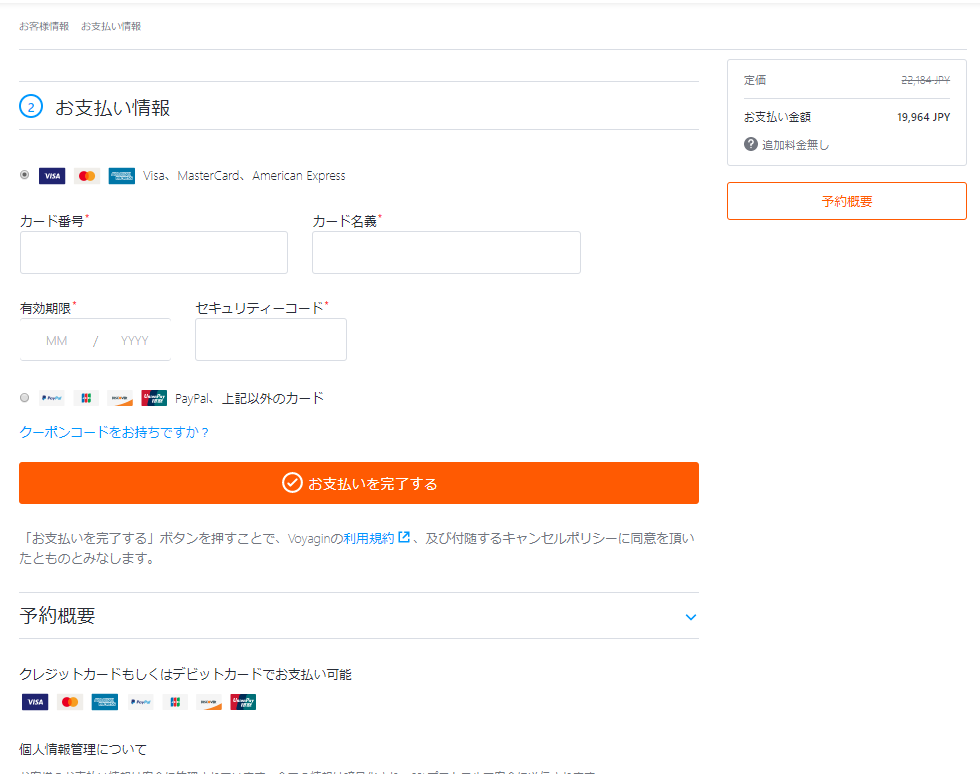Click the UnionPay card icon
Image resolution: width=980 pixels, height=774 pixels.
pyautogui.click(x=154, y=397)
